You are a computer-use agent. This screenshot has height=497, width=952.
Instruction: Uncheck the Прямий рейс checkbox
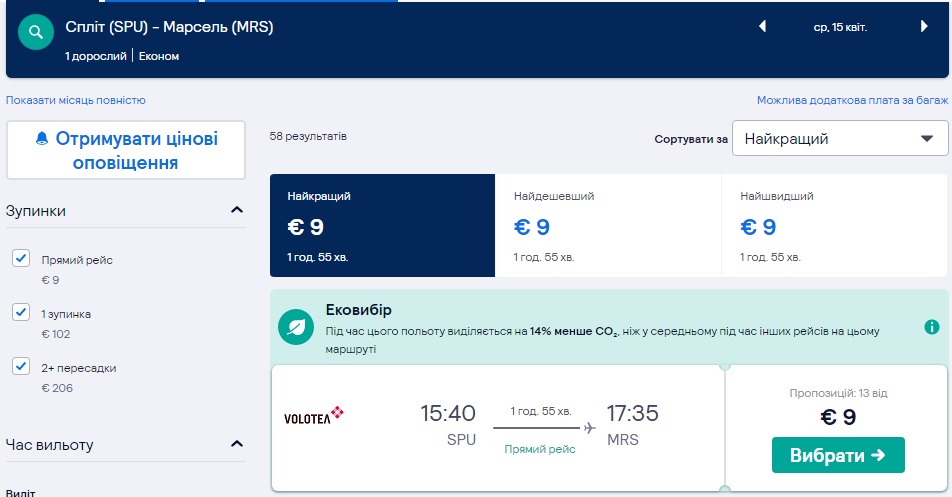21,259
